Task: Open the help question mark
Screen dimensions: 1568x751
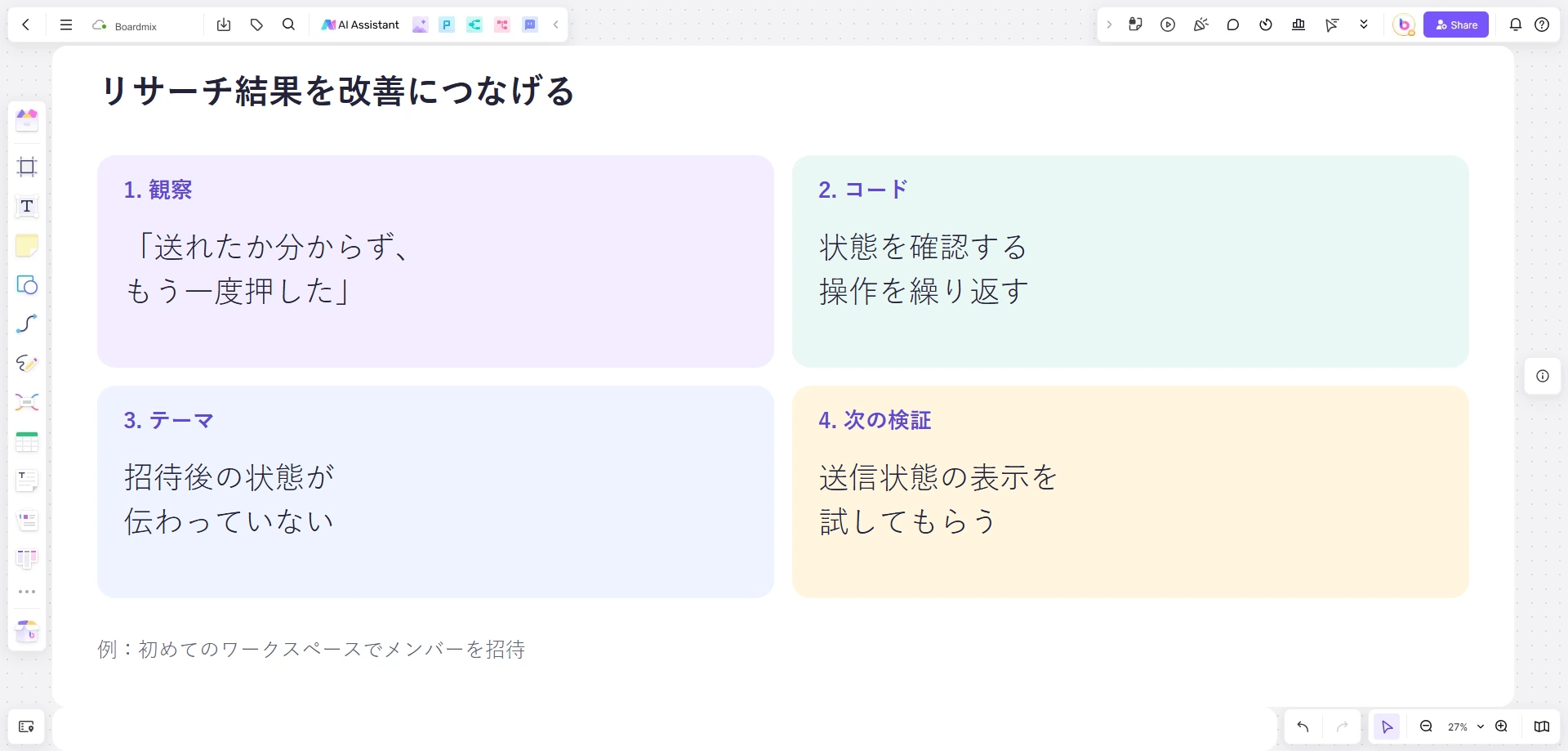Action: [1542, 25]
